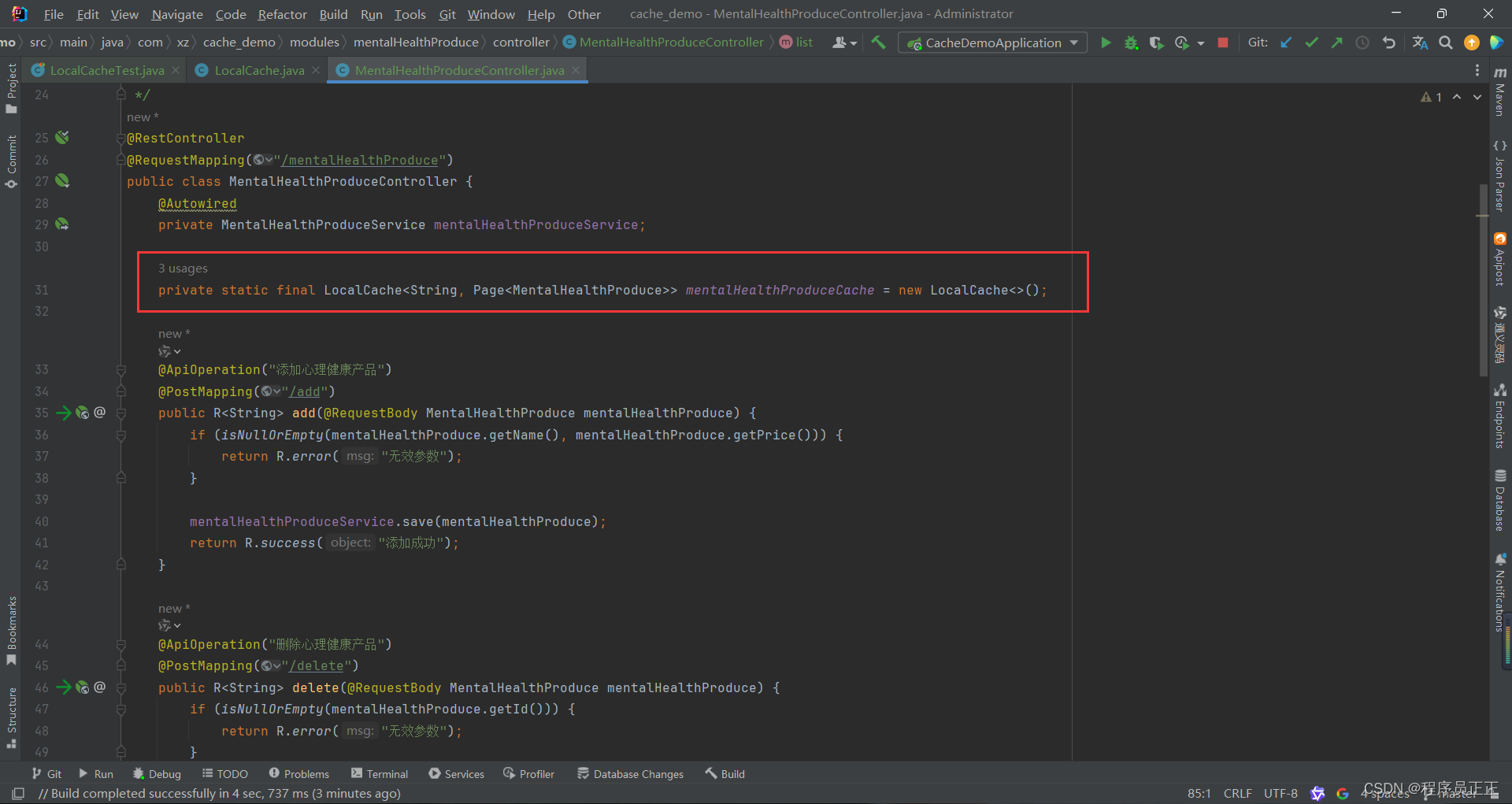Image resolution: width=1512 pixels, height=804 pixels.
Task: Open the Project tool window
Action: pos(11,88)
